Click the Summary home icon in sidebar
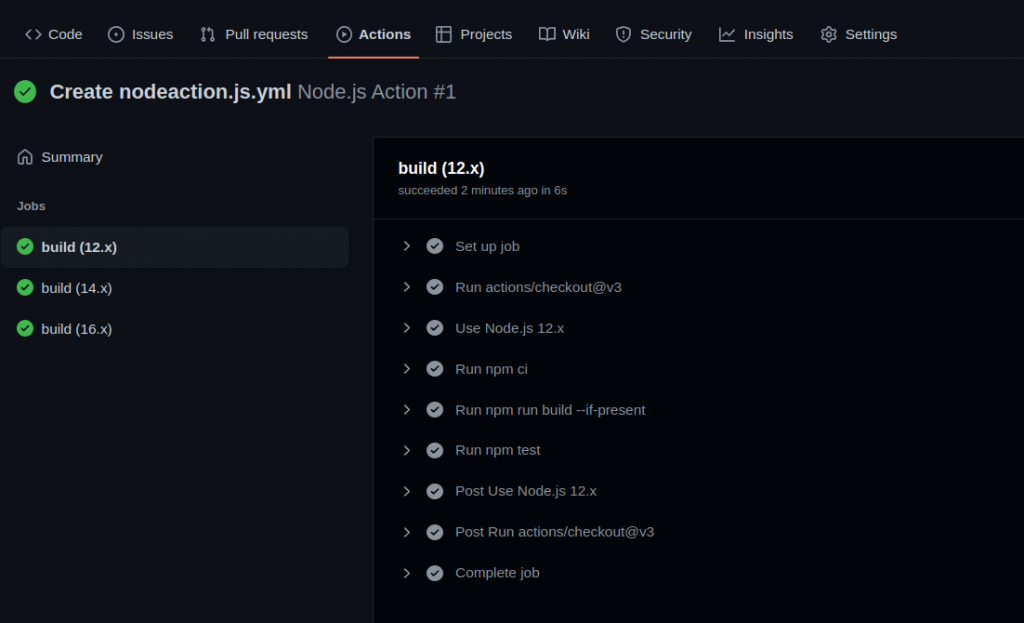The width and height of the screenshot is (1024, 623). click(25, 157)
